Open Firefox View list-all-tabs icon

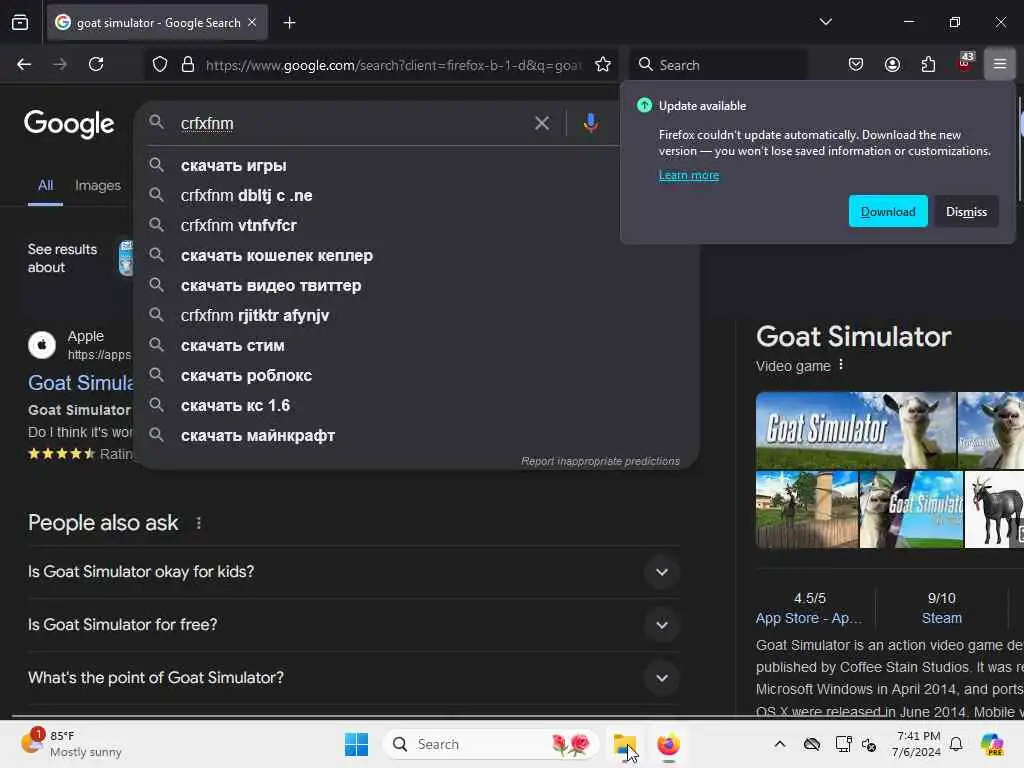tap(20, 22)
